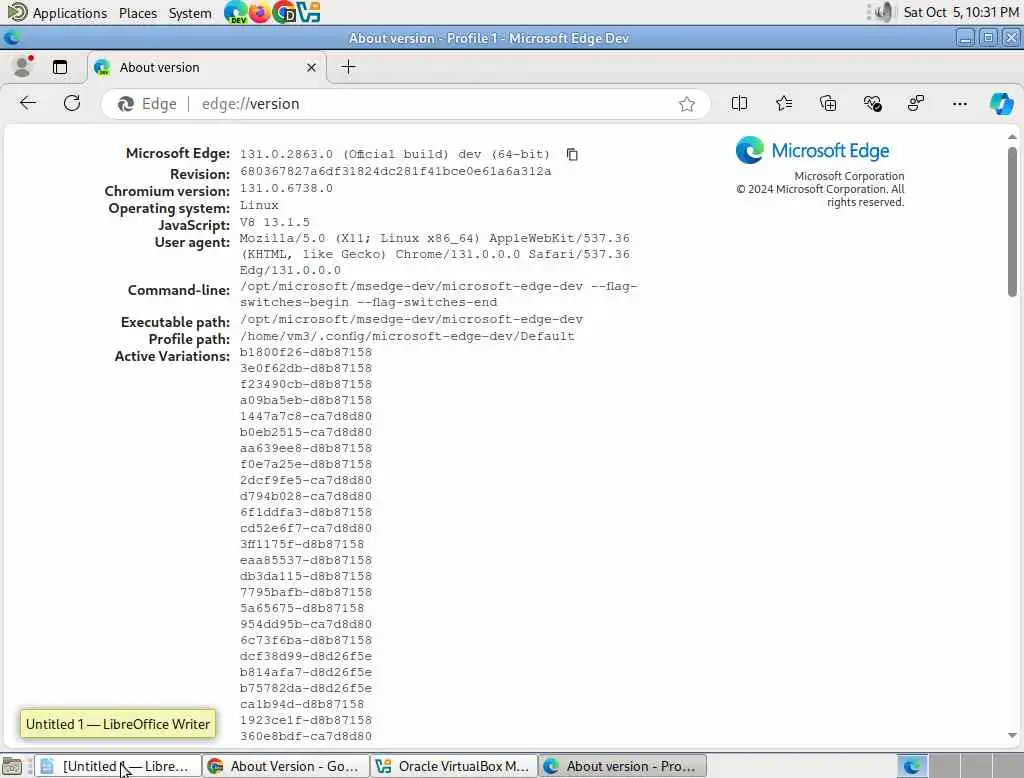The width and height of the screenshot is (1024, 778).
Task: Click Executable path value text
Action: point(411,319)
